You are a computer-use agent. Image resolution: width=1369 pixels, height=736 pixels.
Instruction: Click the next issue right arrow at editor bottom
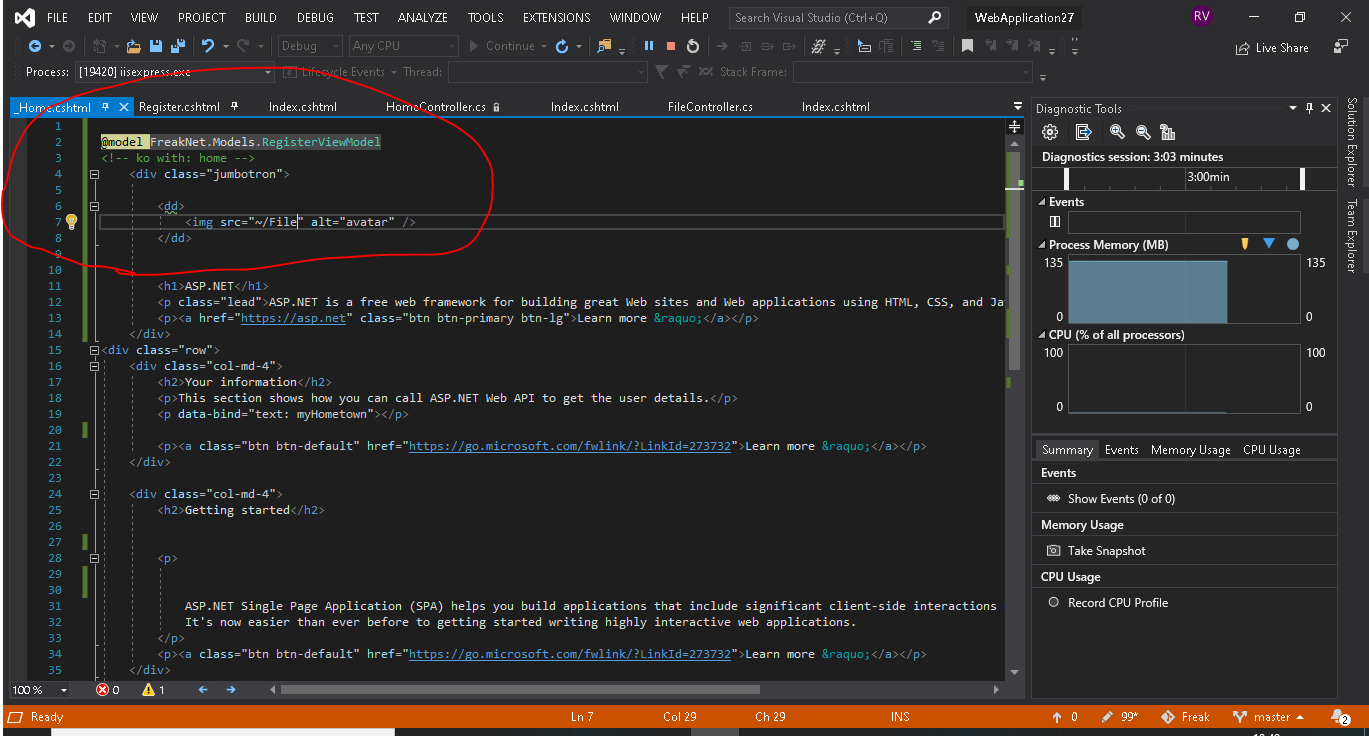[x=231, y=690]
